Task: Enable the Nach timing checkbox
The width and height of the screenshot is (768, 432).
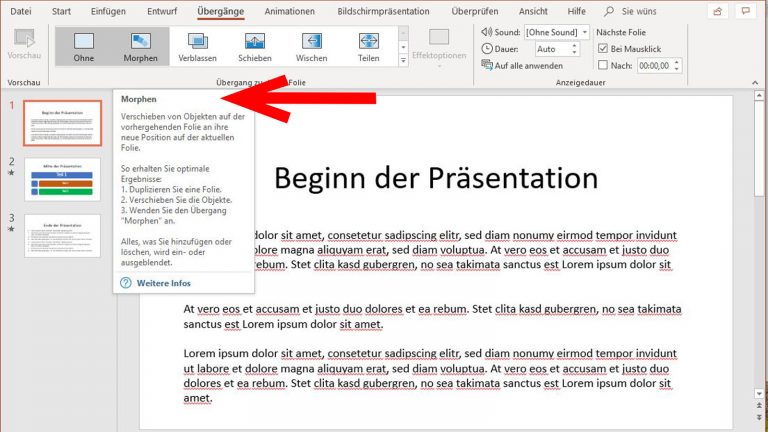Action: tap(603, 65)
